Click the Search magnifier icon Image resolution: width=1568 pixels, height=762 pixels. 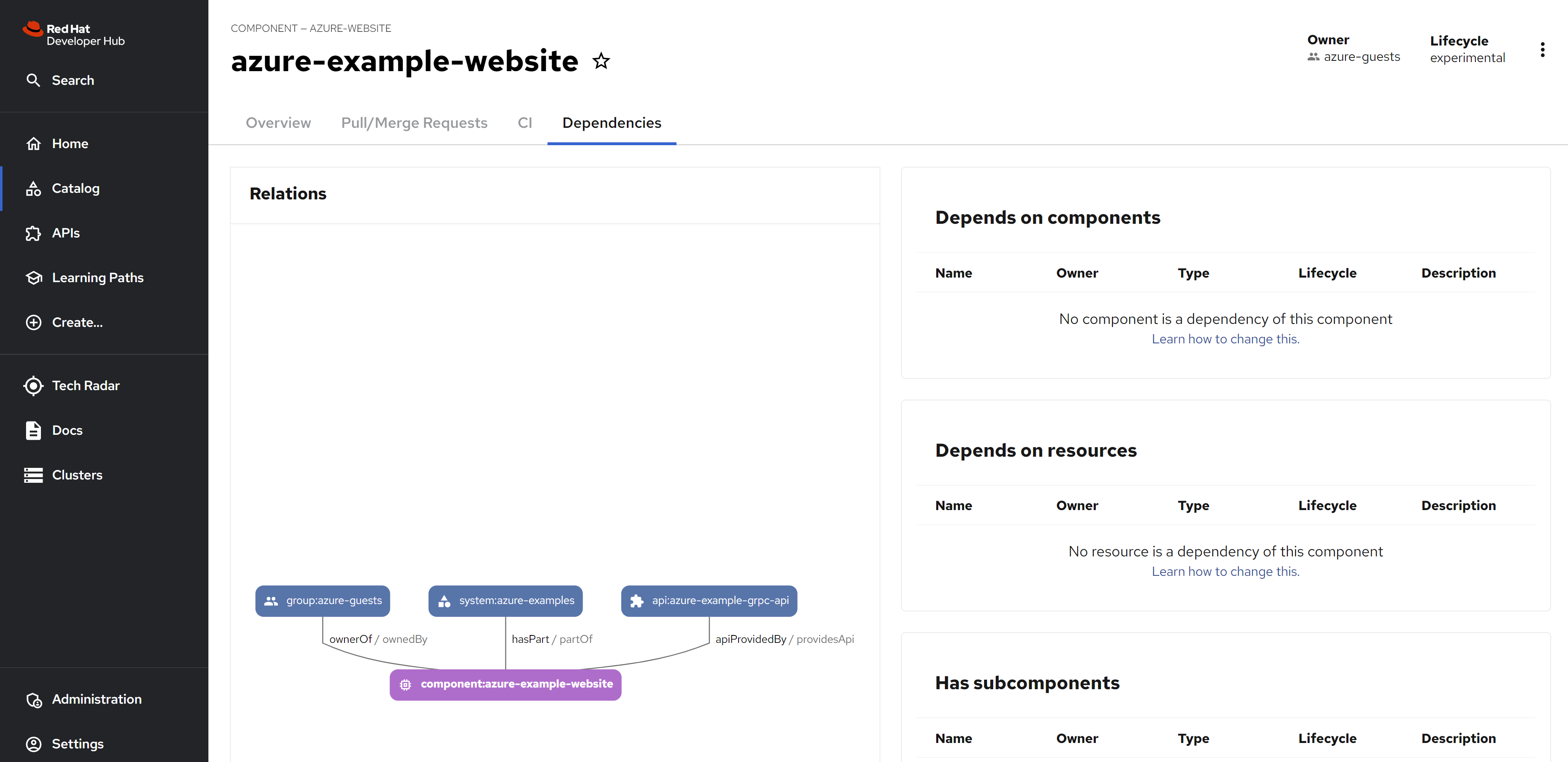33,80
